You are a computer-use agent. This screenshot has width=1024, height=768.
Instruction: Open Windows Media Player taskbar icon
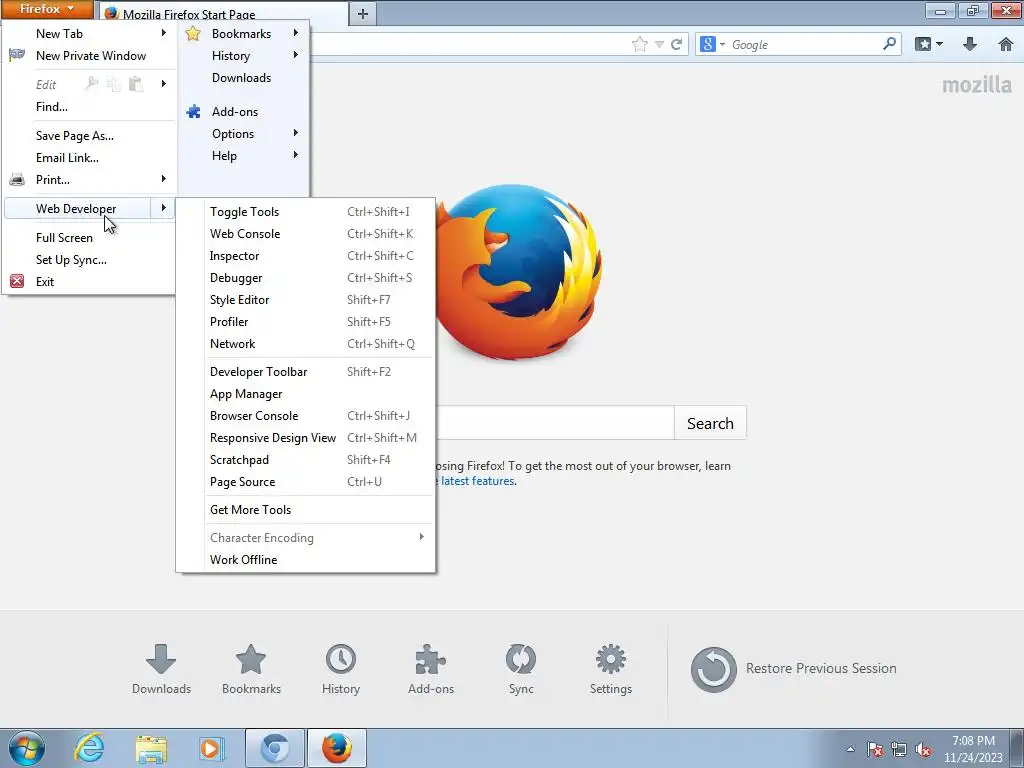coord(211,748)
